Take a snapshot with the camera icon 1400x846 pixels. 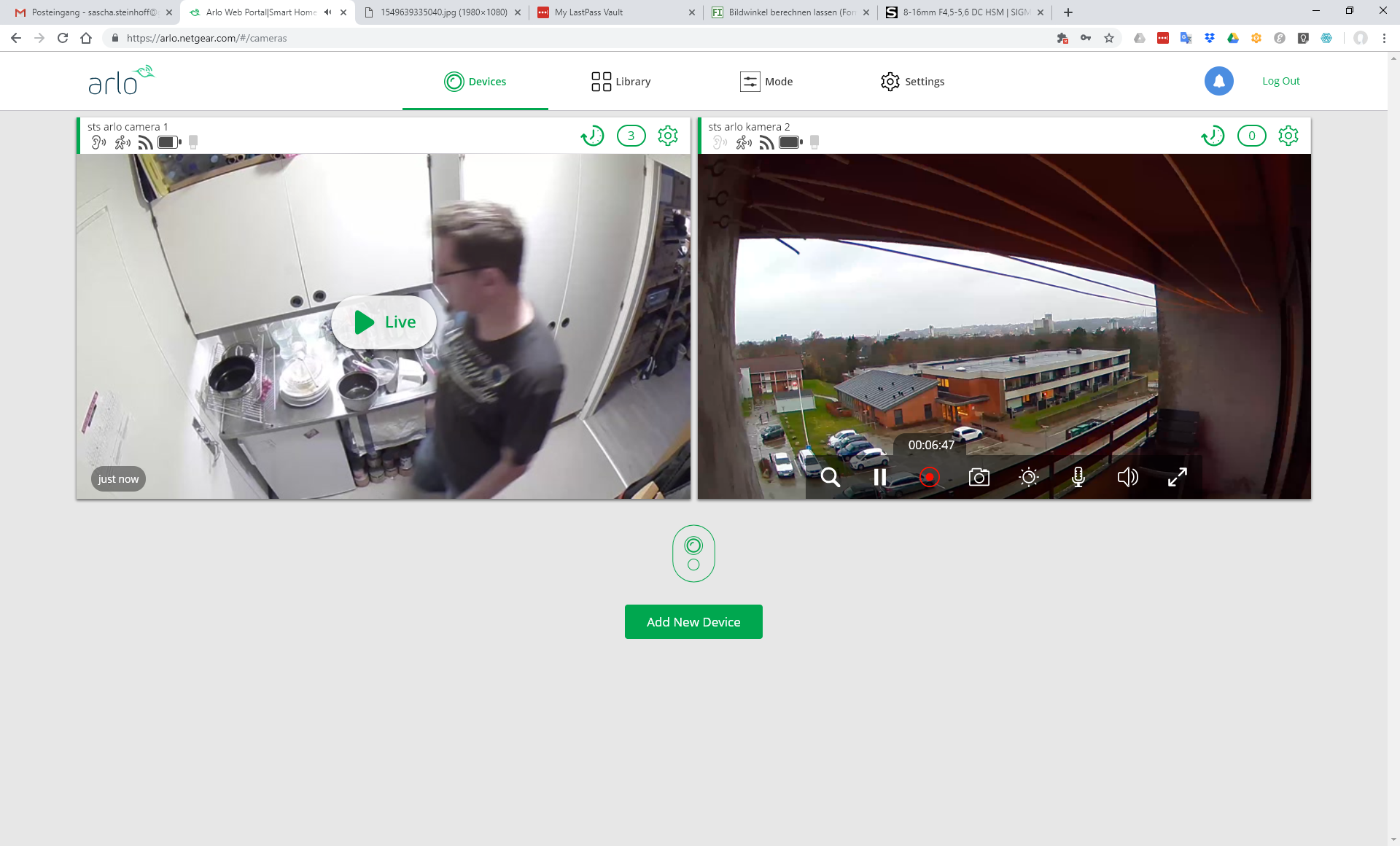[979, 478]
